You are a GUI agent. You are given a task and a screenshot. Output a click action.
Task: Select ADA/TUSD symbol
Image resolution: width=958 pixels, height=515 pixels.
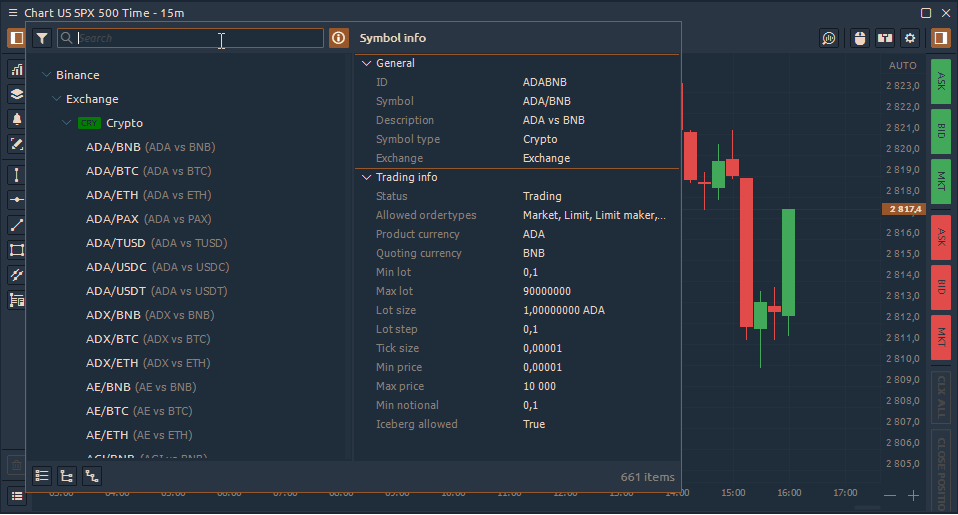click(156, 243)
